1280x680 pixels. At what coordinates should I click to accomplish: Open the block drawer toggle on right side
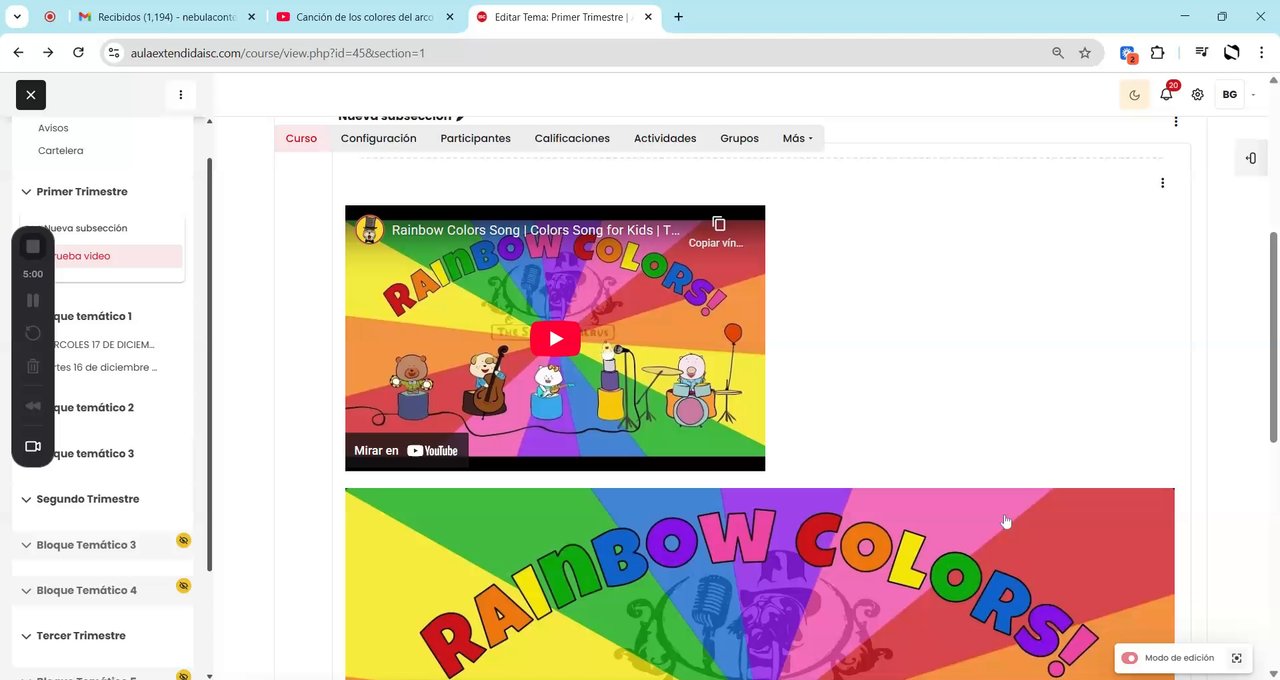pos(1251,158)
